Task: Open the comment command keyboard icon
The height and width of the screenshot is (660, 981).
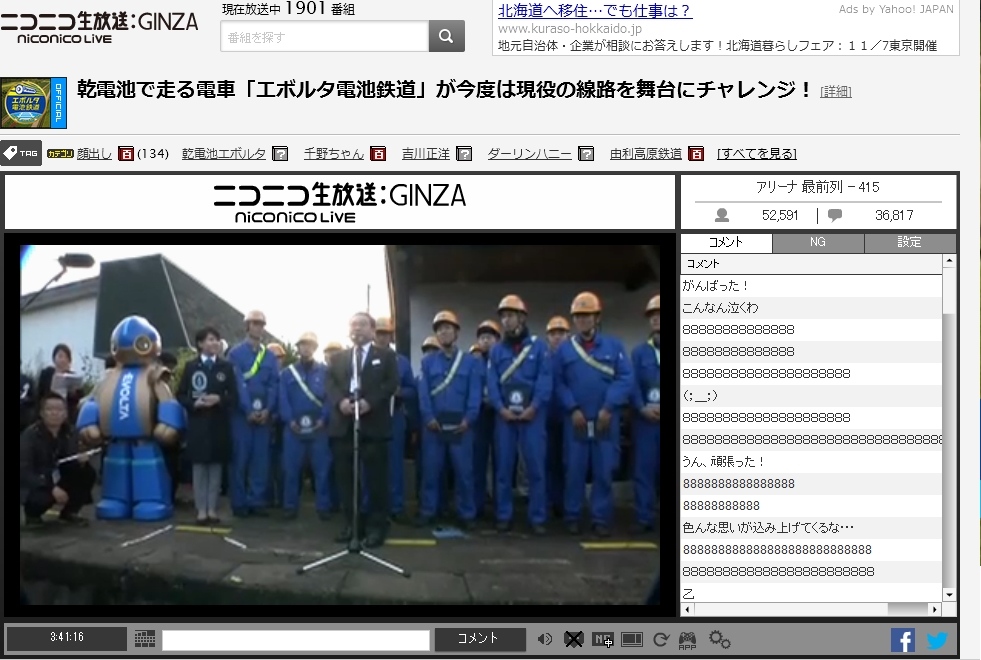Action: [145, 639]
